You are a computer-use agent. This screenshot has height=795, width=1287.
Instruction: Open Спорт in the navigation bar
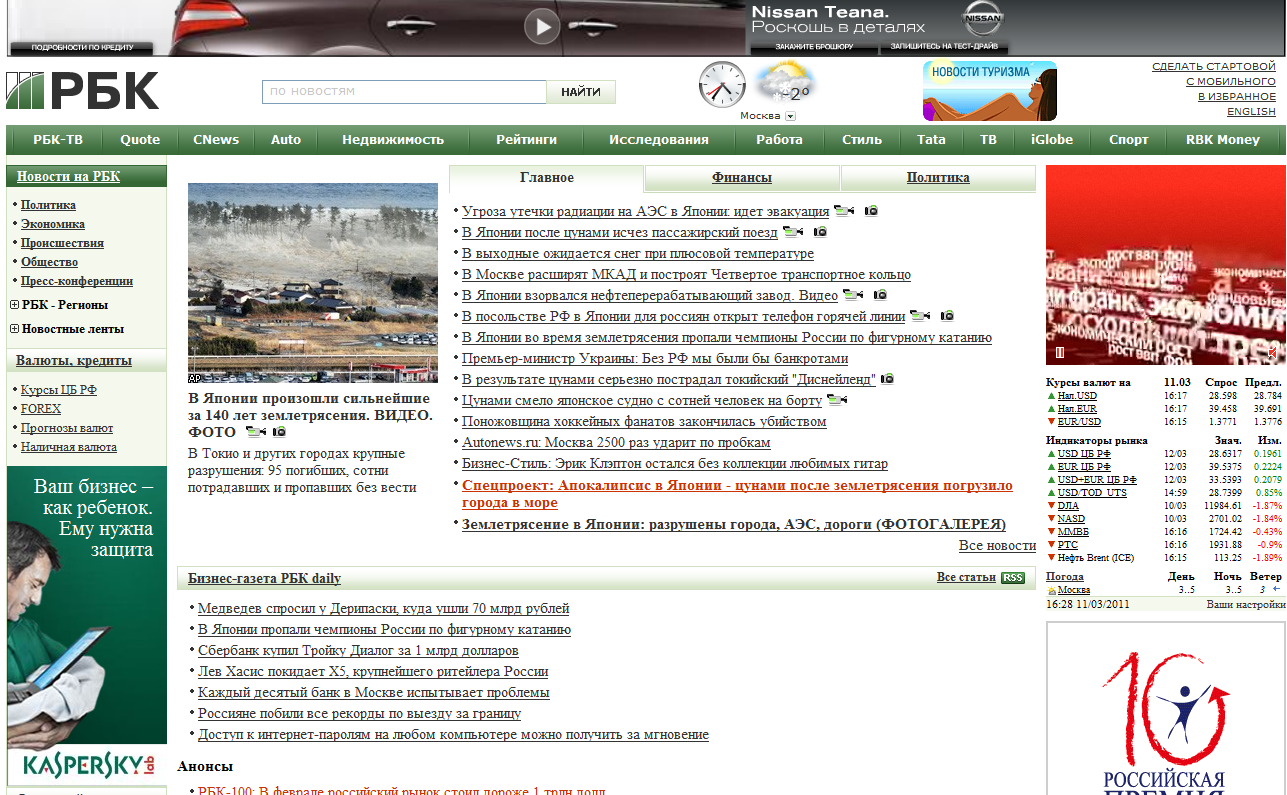[x=1129, y=140]
